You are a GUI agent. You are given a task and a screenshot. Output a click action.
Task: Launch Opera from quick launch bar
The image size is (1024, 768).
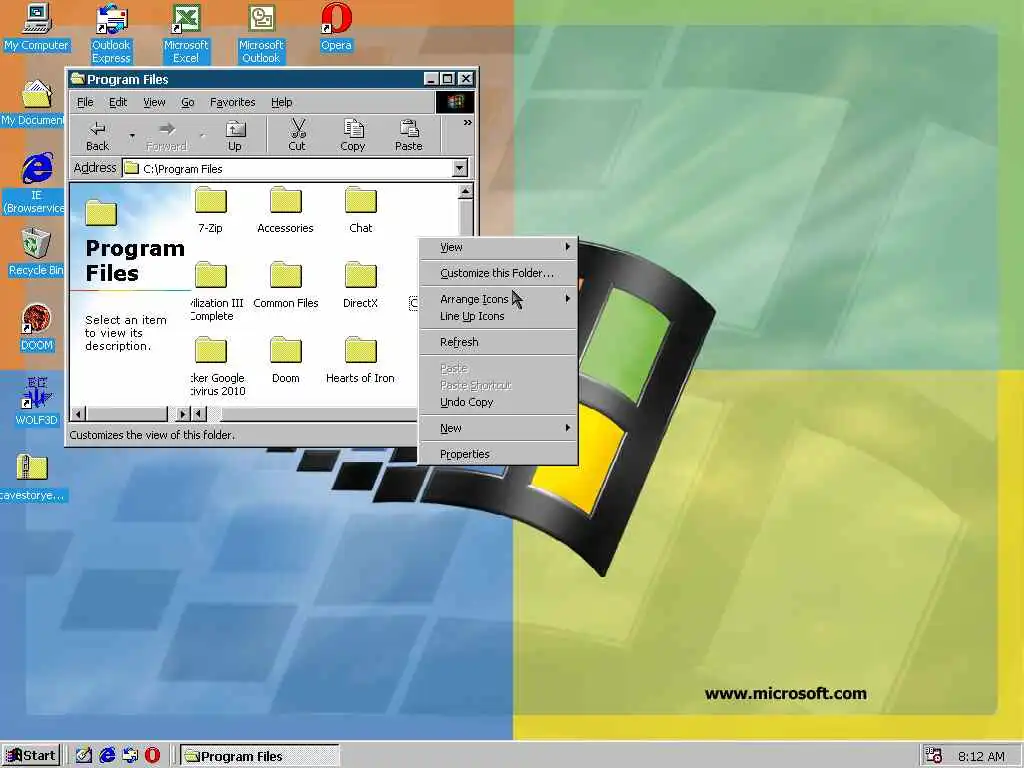point(152,756)
